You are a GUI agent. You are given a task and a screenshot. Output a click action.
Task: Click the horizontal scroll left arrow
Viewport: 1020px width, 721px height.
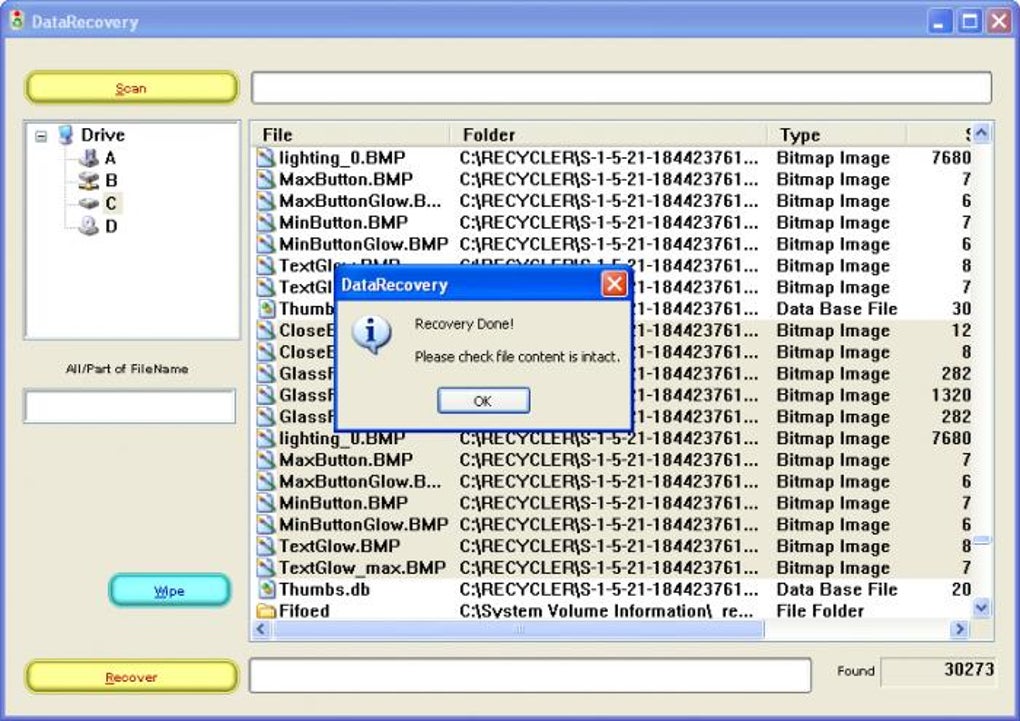click(262, 629)
